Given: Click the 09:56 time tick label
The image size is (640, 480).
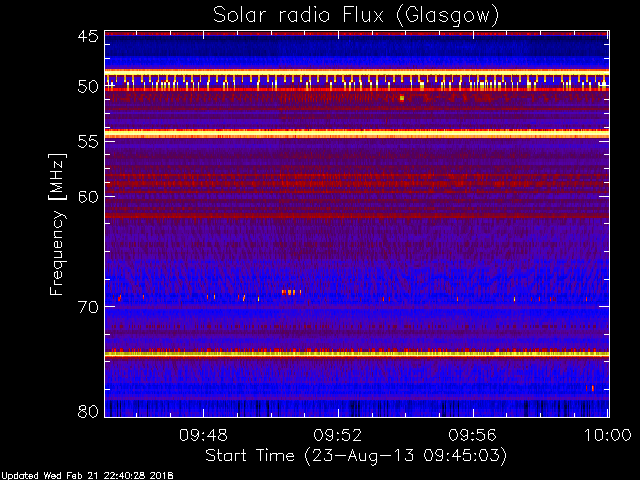Looking at the screenshot, I should 473,435.
